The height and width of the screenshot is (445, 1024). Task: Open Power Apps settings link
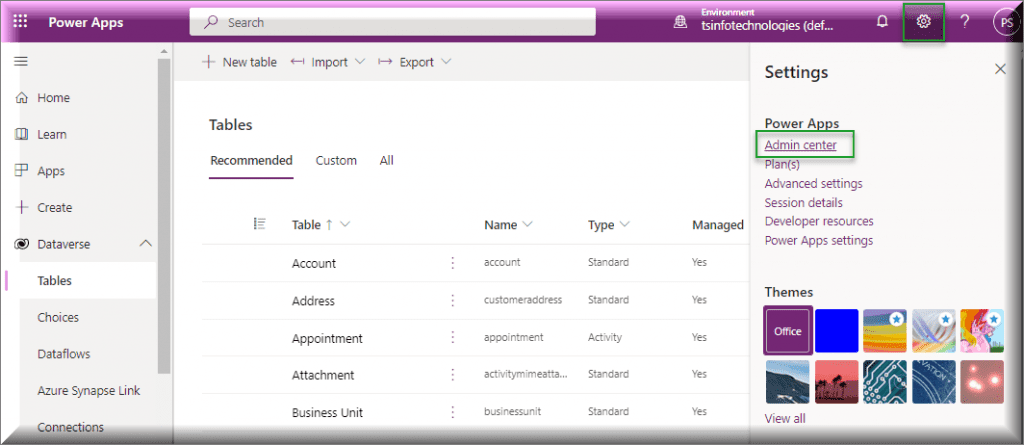click(x=819, y=240)
